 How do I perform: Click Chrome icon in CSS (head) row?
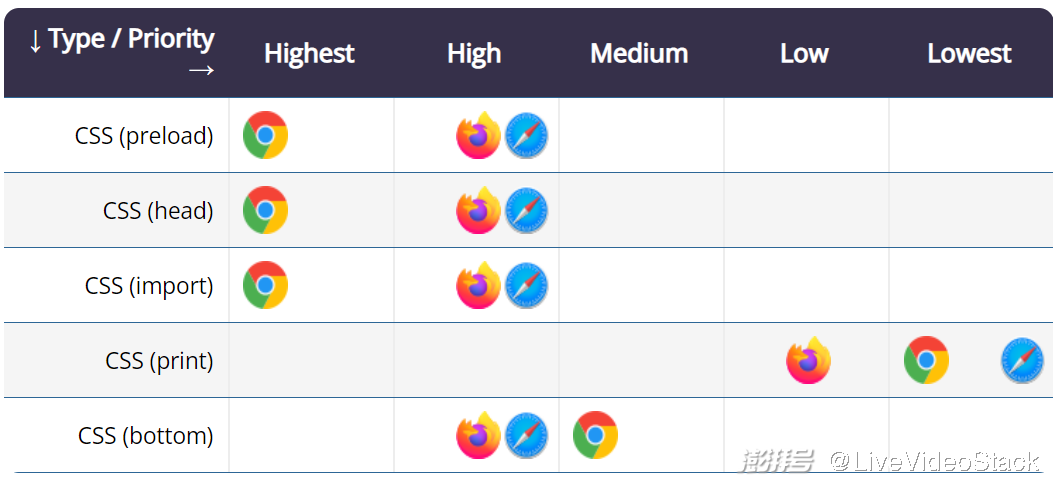click(x=265, y=210)
